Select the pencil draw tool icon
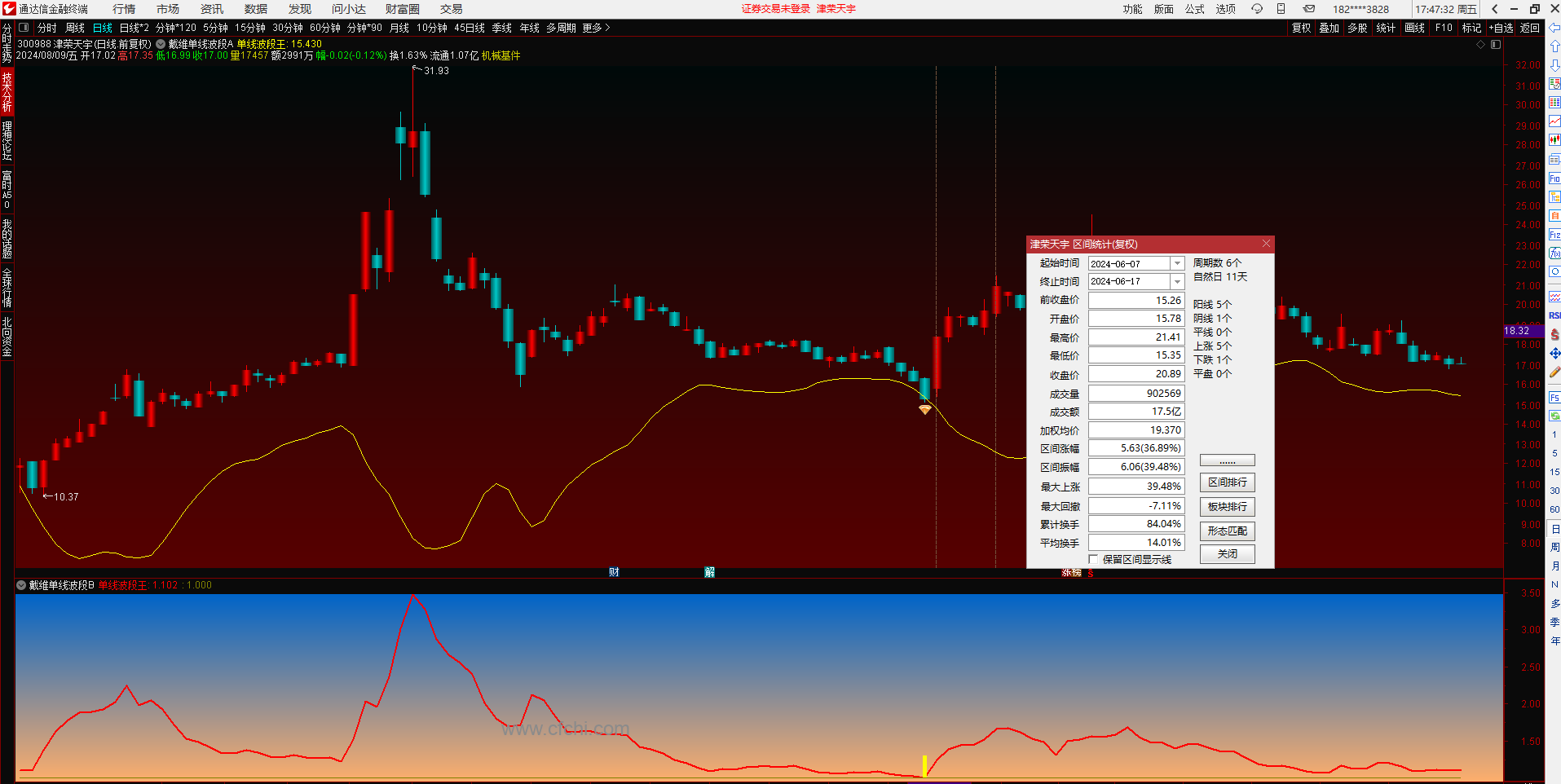 1554,372
